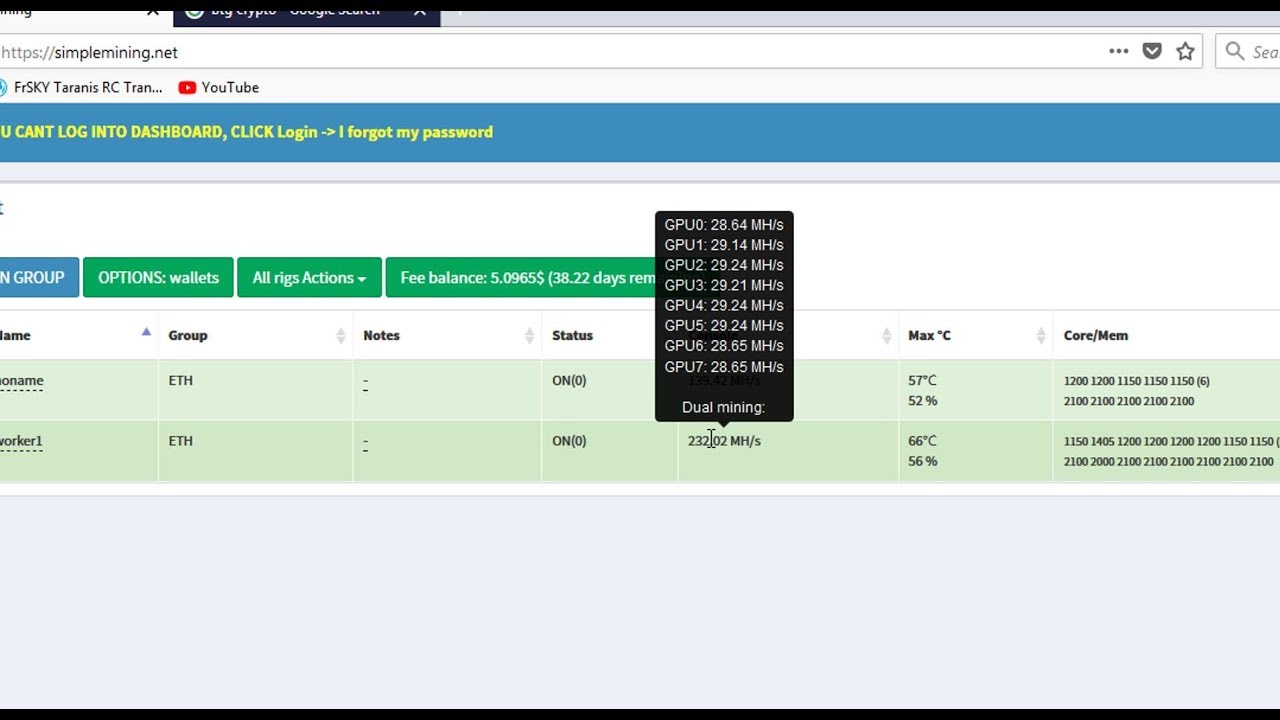This screenshot has width=1280, height=720.
Task: Bookmark this page with the star icon
Action: point(1185,52)
